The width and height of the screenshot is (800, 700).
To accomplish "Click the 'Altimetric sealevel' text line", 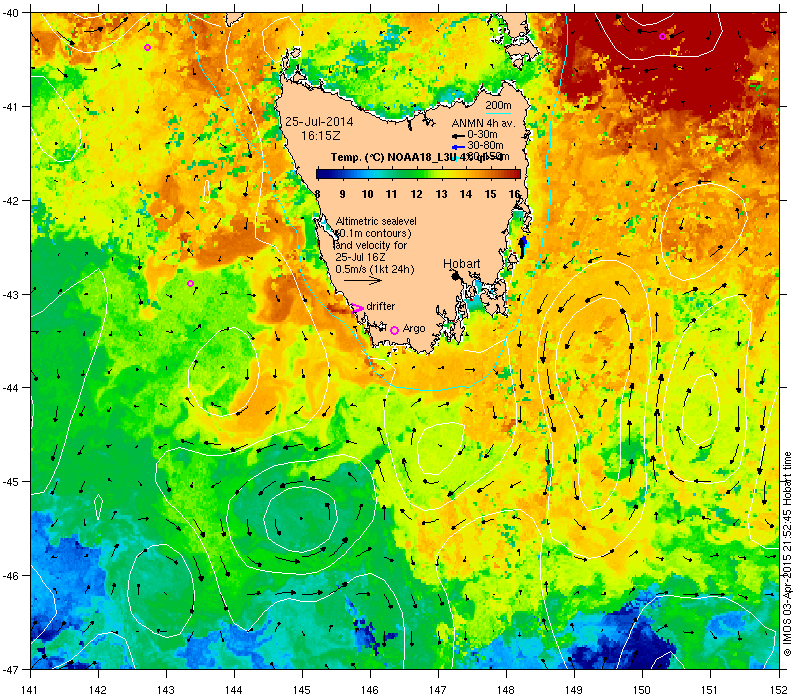I will [x=376, y=221].
